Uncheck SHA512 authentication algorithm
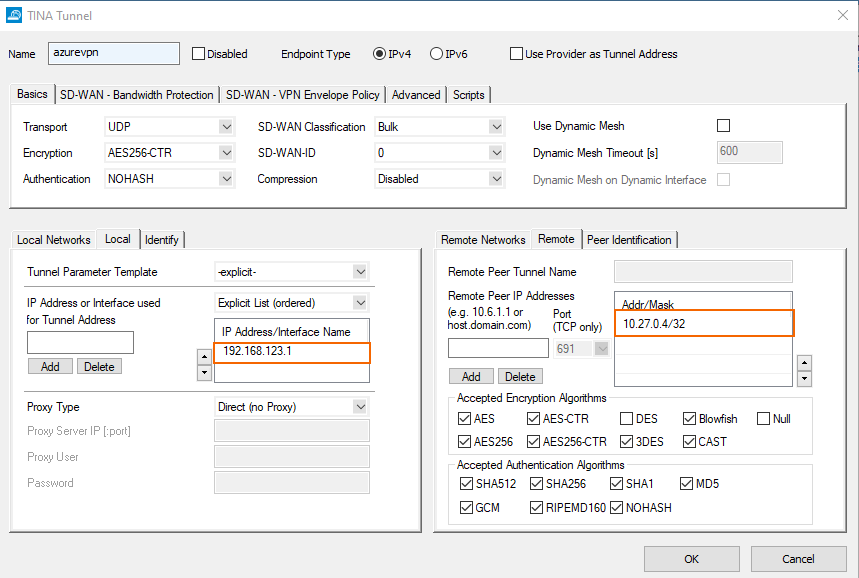This screenshot has height=578, width=859. [x=466, y=484]
